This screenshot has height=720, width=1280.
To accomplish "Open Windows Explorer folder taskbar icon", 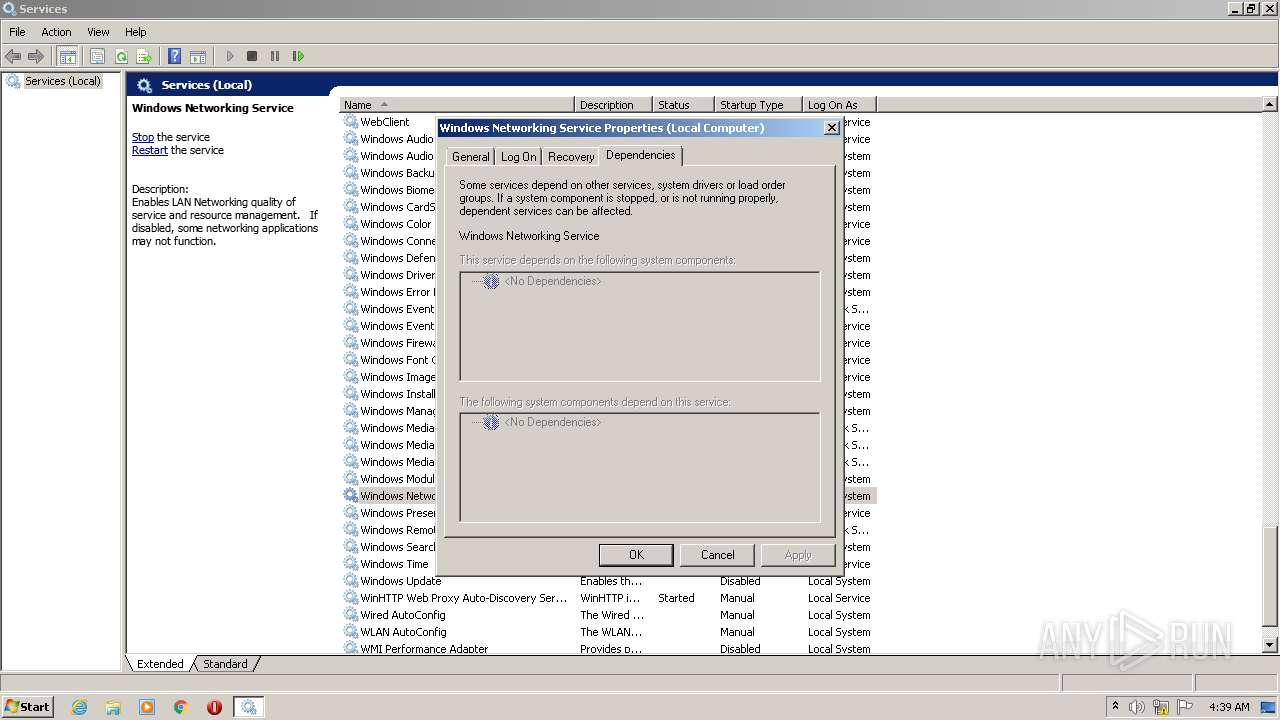I will [113, 707].
